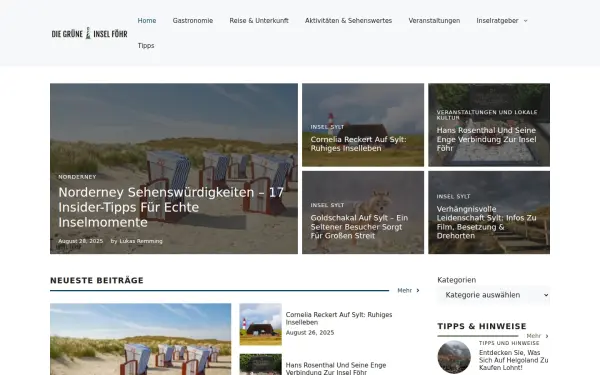This screenshot has height=375, width=600.
Task: Open author Lukas Remming's page
Action: click(x=141, y=241)
